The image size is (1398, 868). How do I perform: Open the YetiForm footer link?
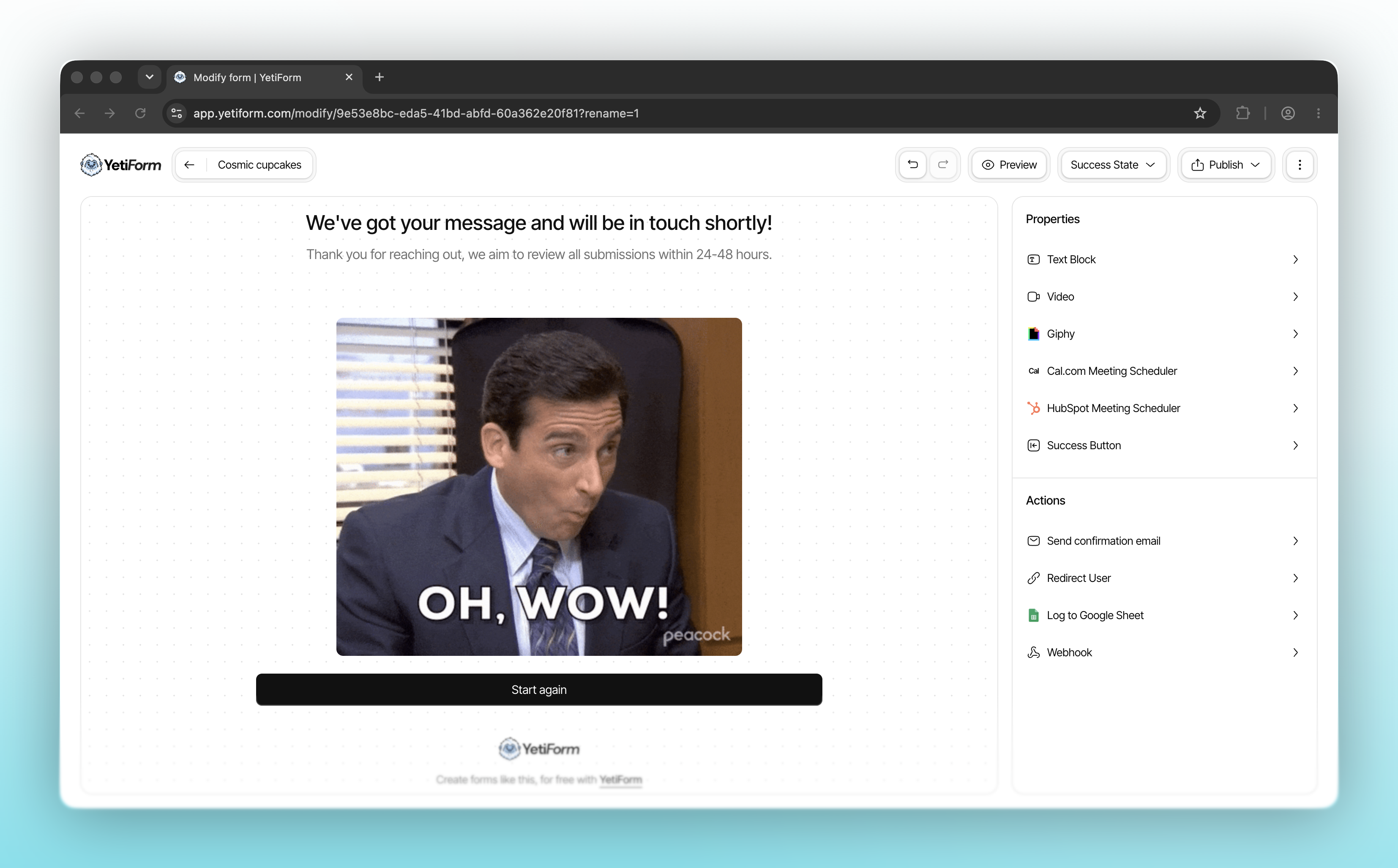[x=620, y=780]
